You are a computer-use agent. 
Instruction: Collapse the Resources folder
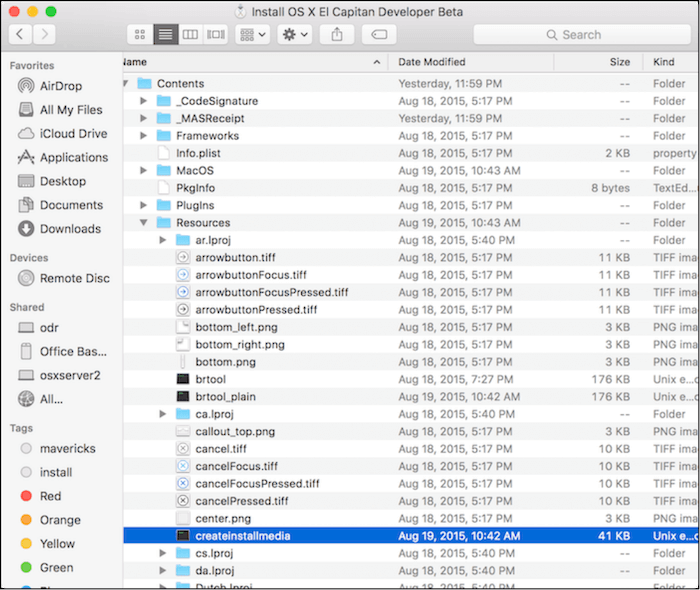[x=144, y=223]
